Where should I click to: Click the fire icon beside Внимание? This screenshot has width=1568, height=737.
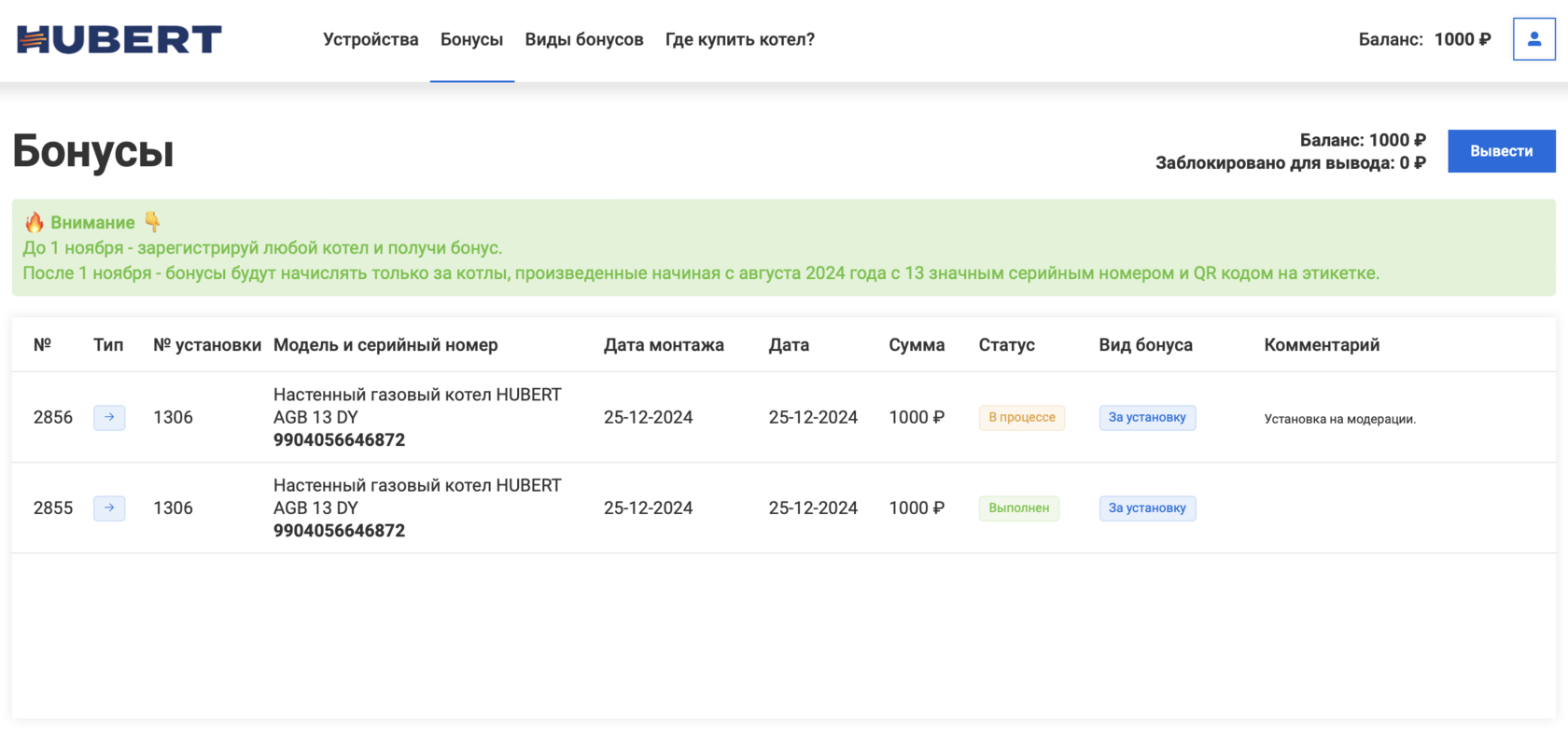point(35,222)
